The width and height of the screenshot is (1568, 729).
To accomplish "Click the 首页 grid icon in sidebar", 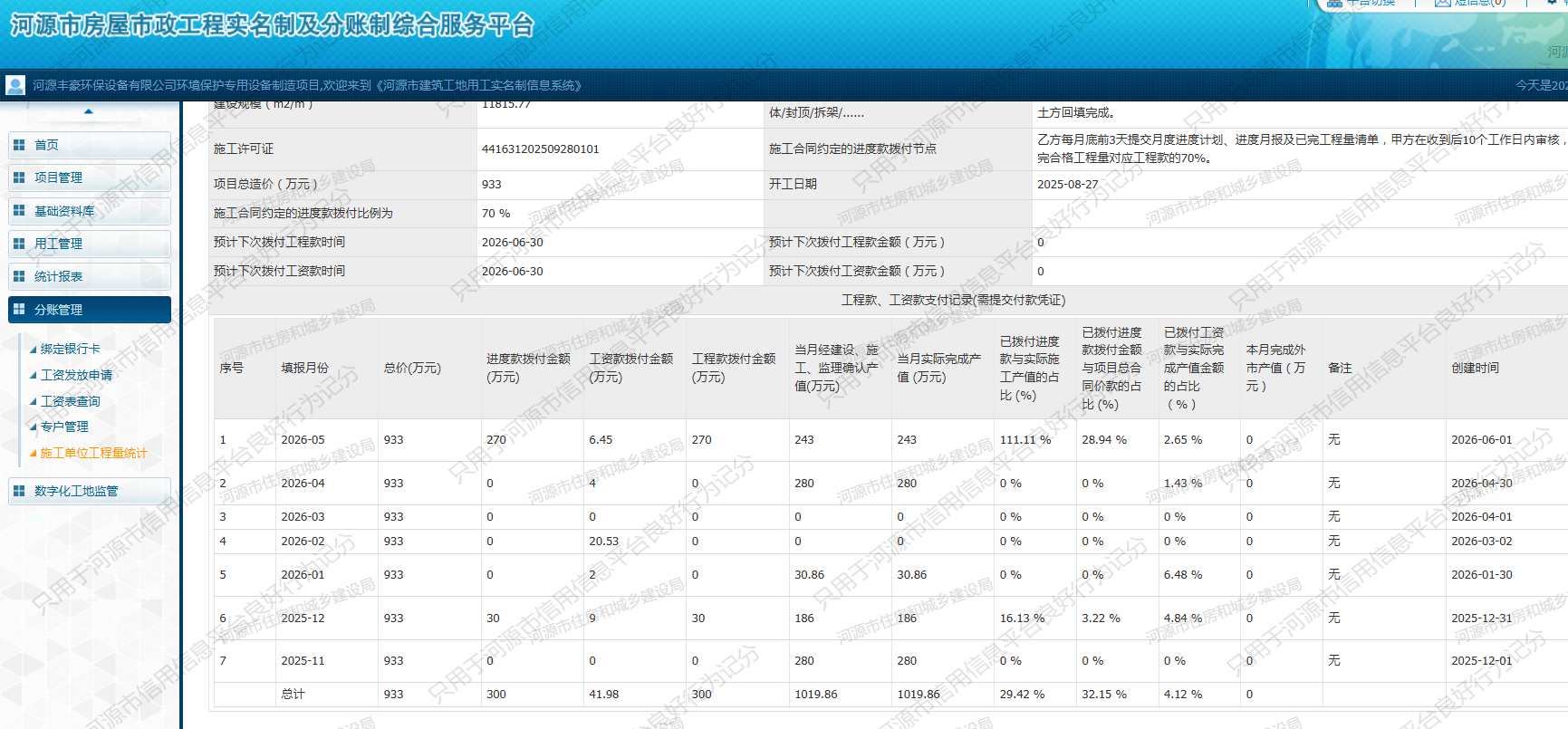I will (19, 145).
